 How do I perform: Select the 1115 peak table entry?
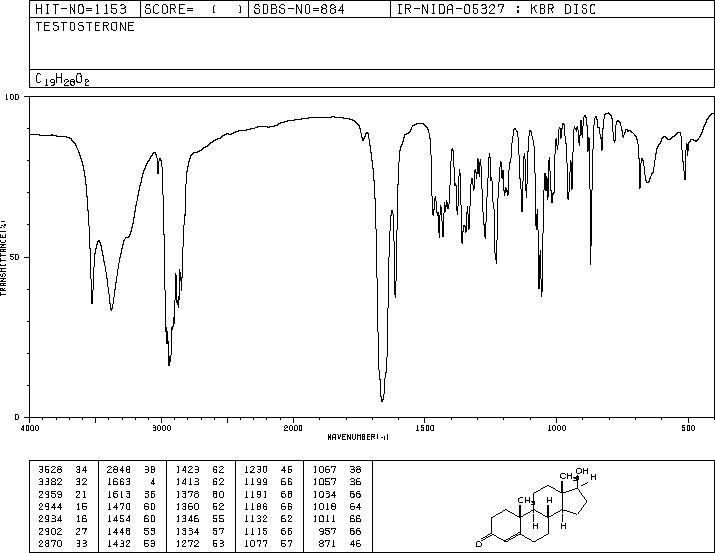268,531
